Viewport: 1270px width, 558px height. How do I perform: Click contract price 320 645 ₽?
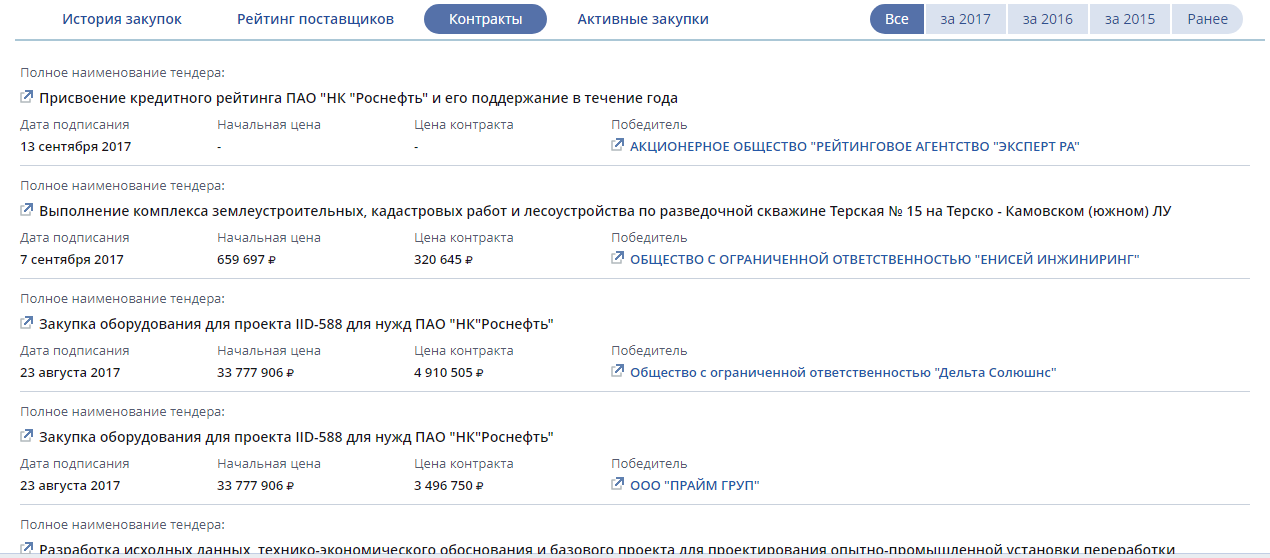pyautogui.click(x=443, y=259)
